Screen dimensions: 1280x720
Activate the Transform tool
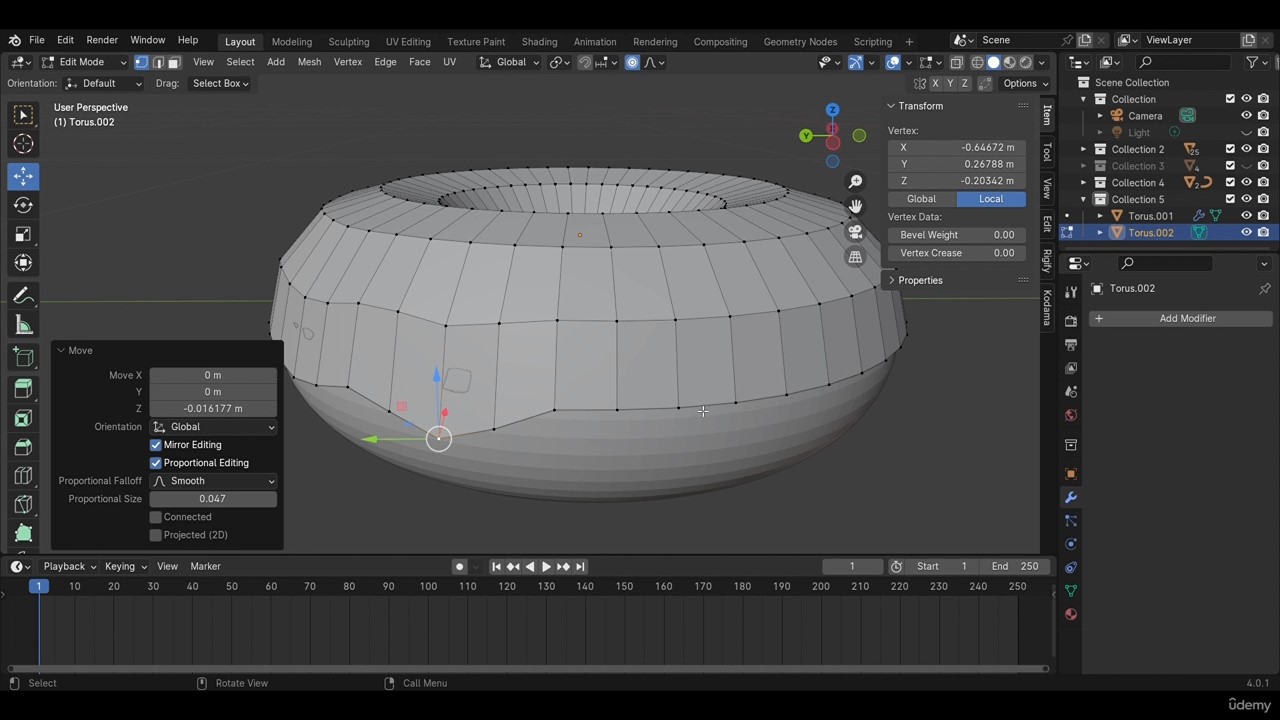tap(23, 263)
